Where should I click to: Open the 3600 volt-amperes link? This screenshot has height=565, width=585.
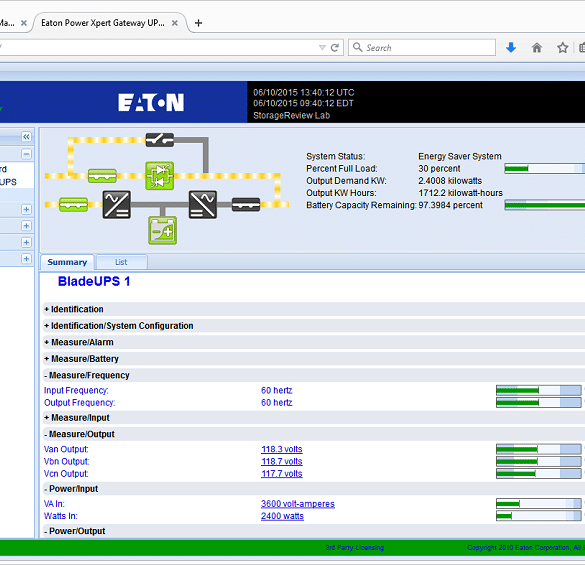coord(298,503)
